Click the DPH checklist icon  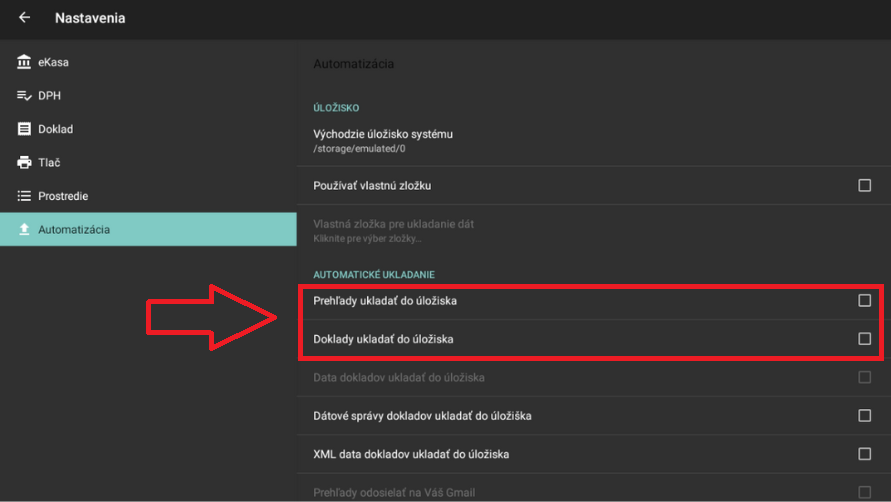(x=24, y=96)
